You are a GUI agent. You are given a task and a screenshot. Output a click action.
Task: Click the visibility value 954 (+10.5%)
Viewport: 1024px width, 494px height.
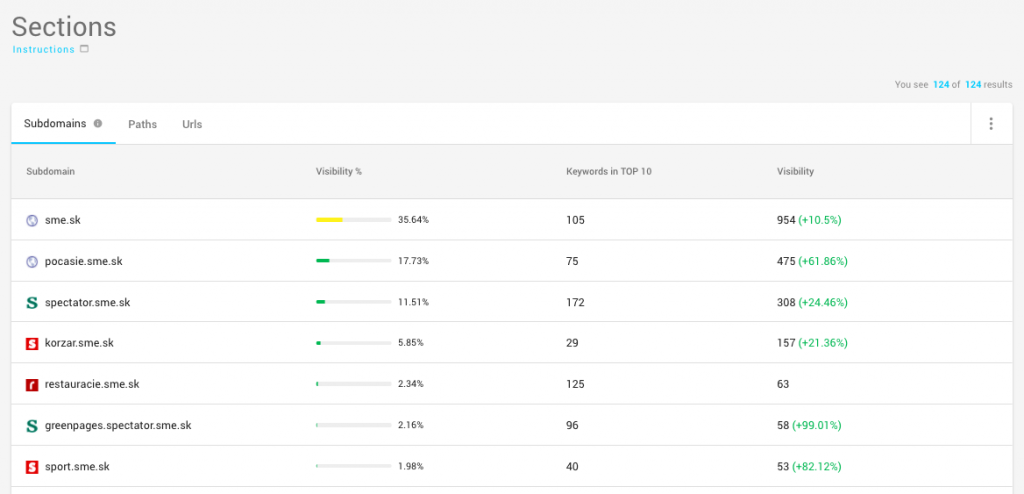coord(809,220)
